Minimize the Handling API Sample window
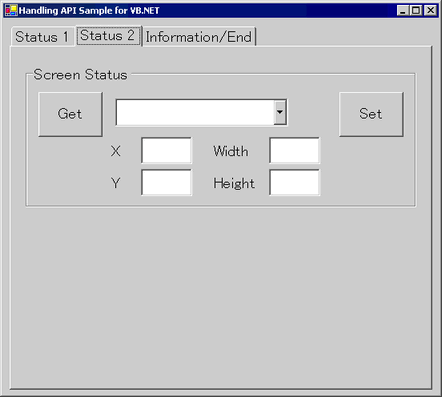This screenshot has width=442, height=397. (403, 10)
